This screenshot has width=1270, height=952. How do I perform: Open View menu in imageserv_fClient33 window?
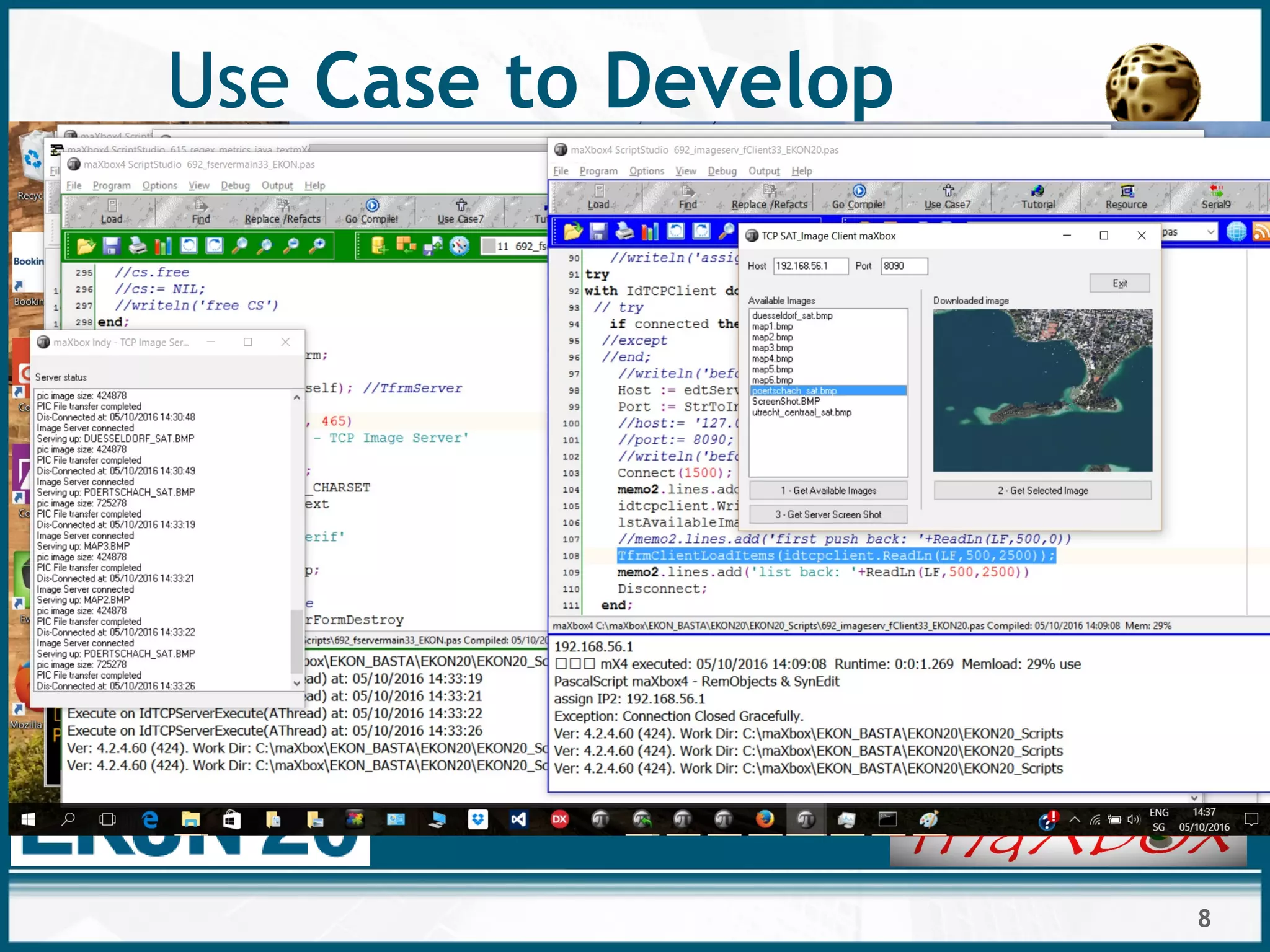pyautogui.click(x=685, y=170)
